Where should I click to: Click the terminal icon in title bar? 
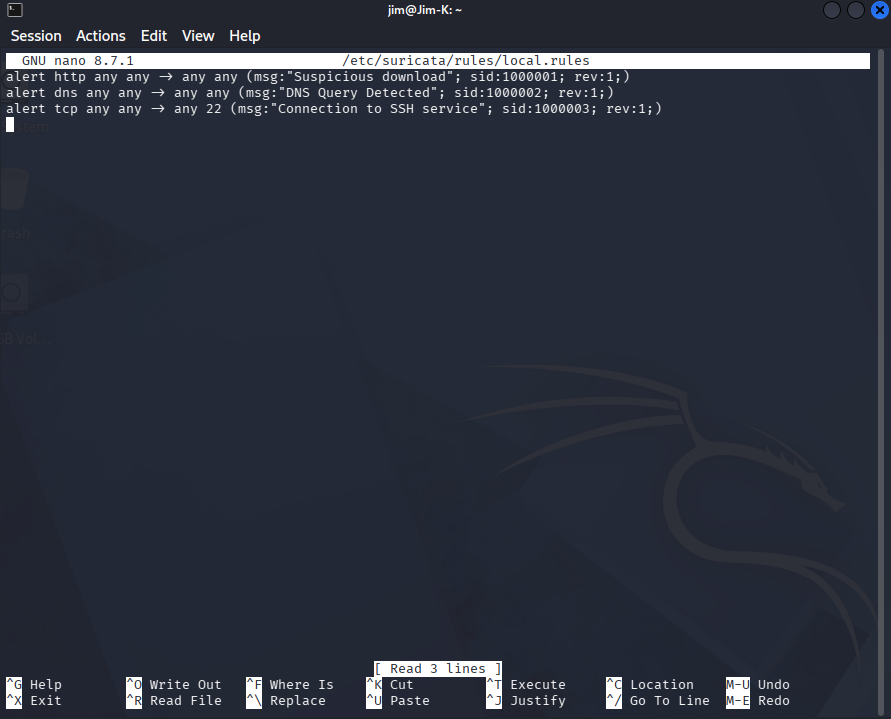coord(15,10)
